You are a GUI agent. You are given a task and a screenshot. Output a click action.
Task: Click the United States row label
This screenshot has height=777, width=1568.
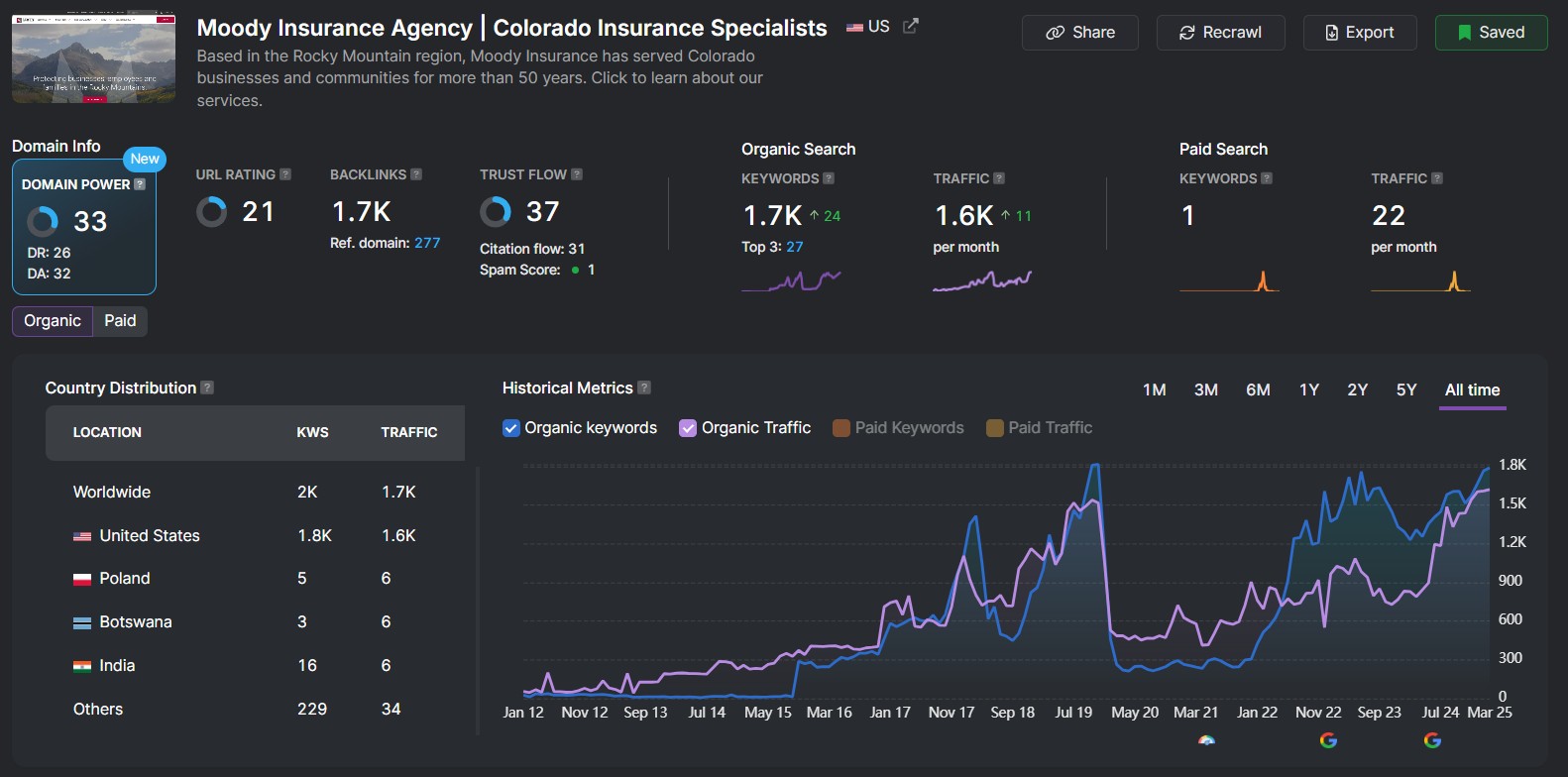pyautogui.click(x=150, y=536)
